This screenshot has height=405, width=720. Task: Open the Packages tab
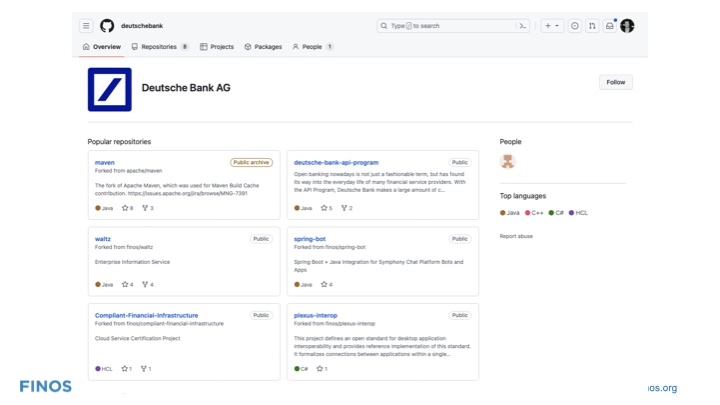(x=263, y=47)
